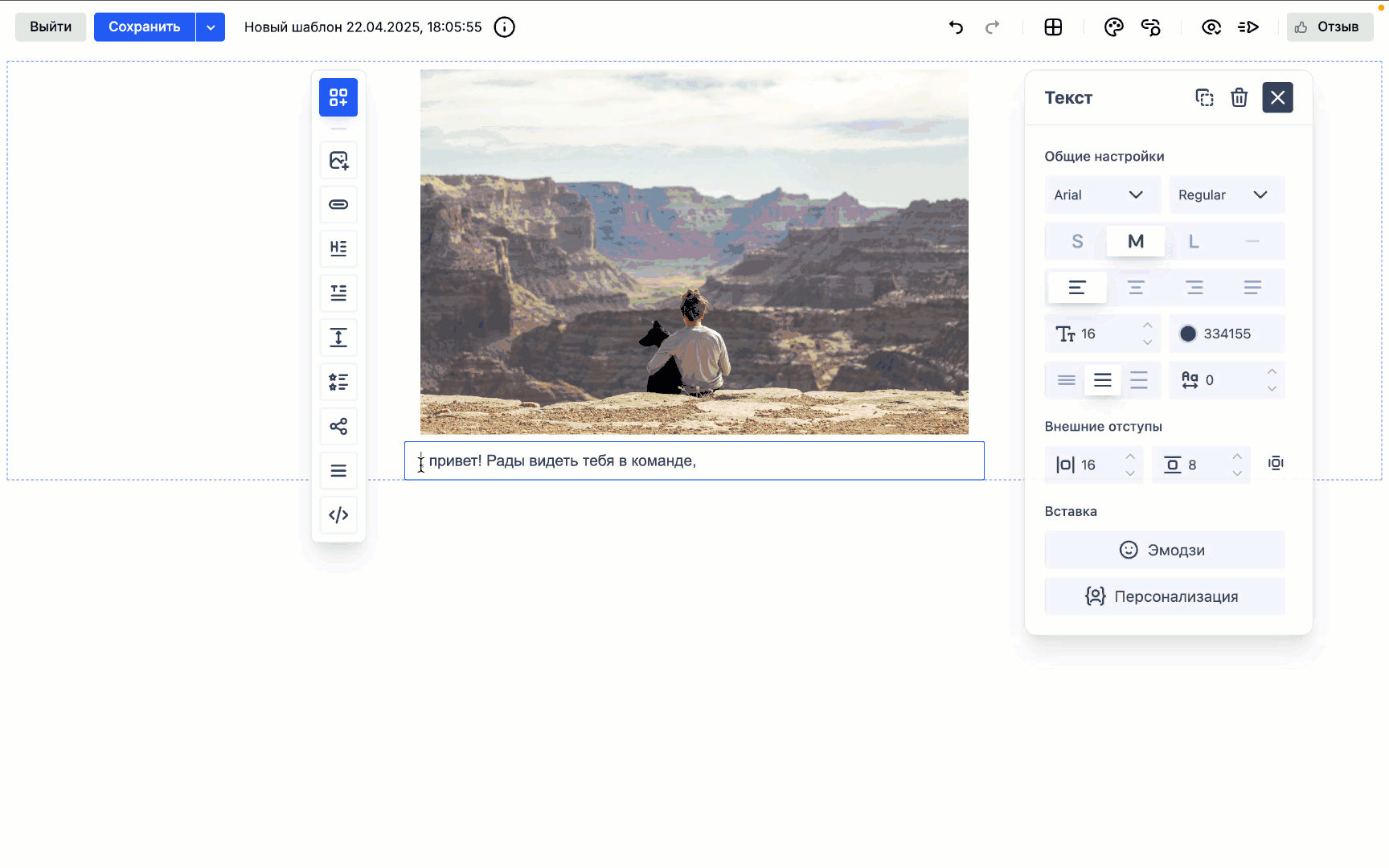Open the color palette theme settings
The height and width of the screenshot is (868, 1389).
(1113, 27)
